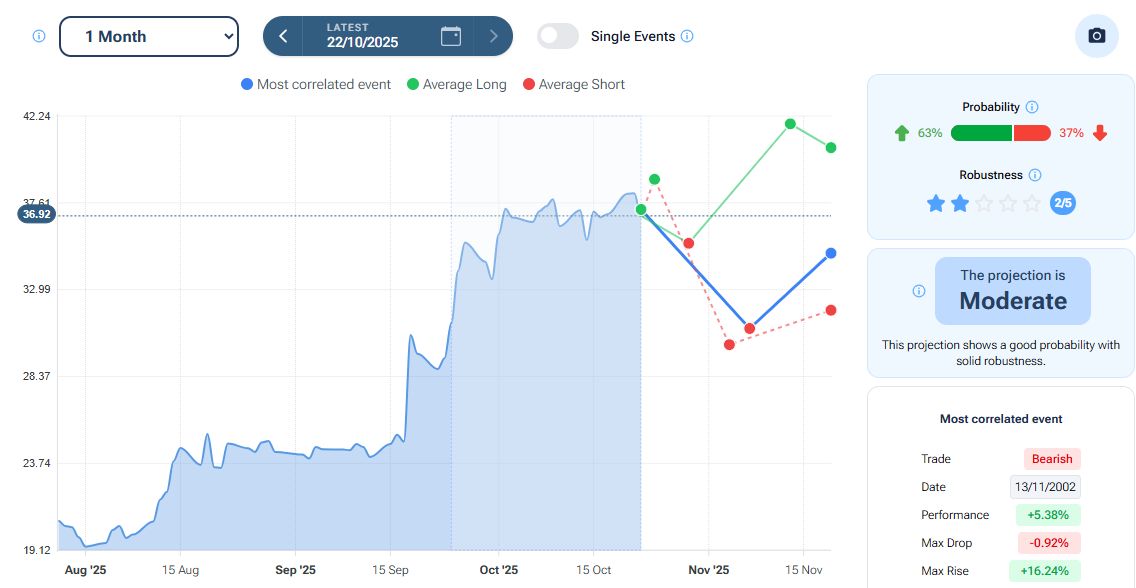Image resolution: width=1136 pixels, height=588 pixels.
Task: Click the 36.92 price marker label
Action: [x=34, y=214]
